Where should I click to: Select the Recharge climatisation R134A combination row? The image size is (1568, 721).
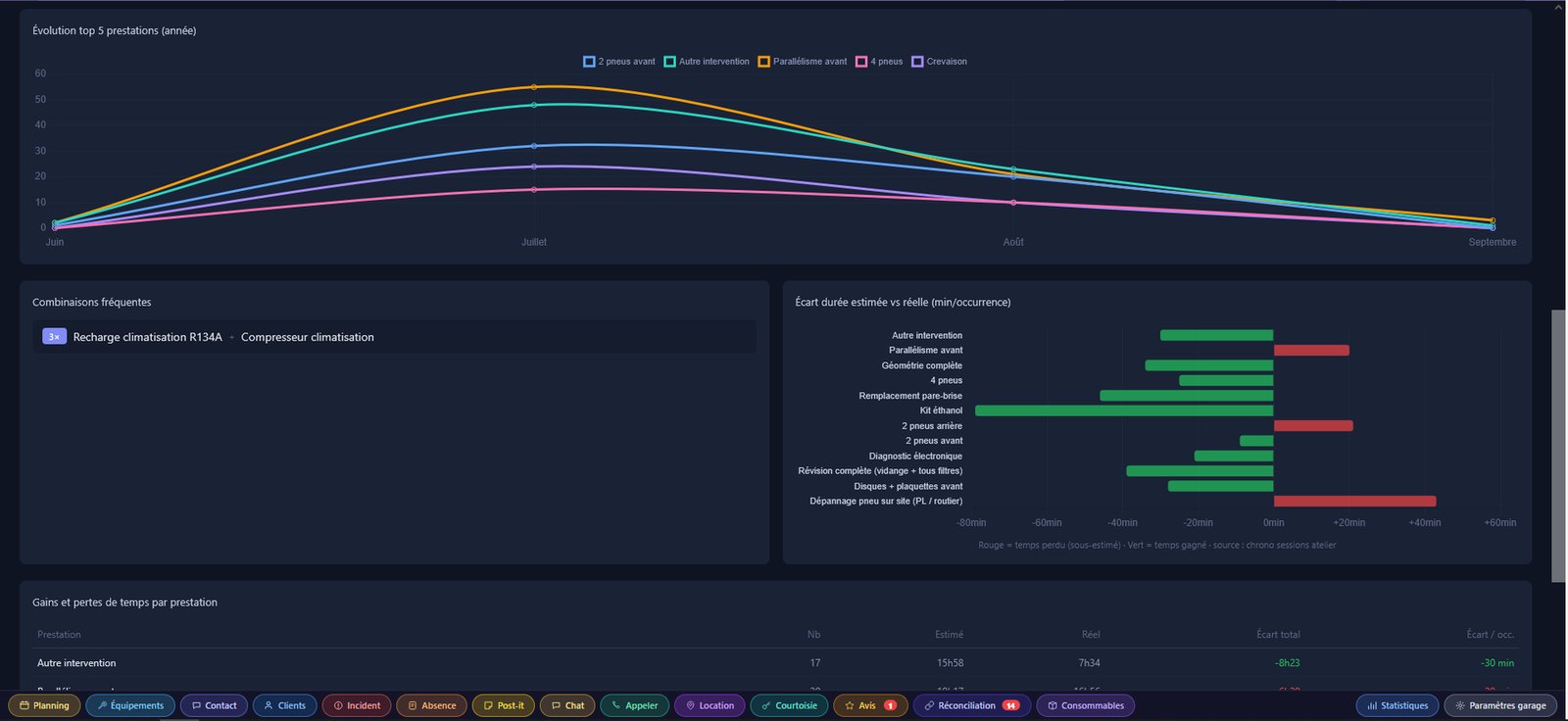(x=394, y=337)
